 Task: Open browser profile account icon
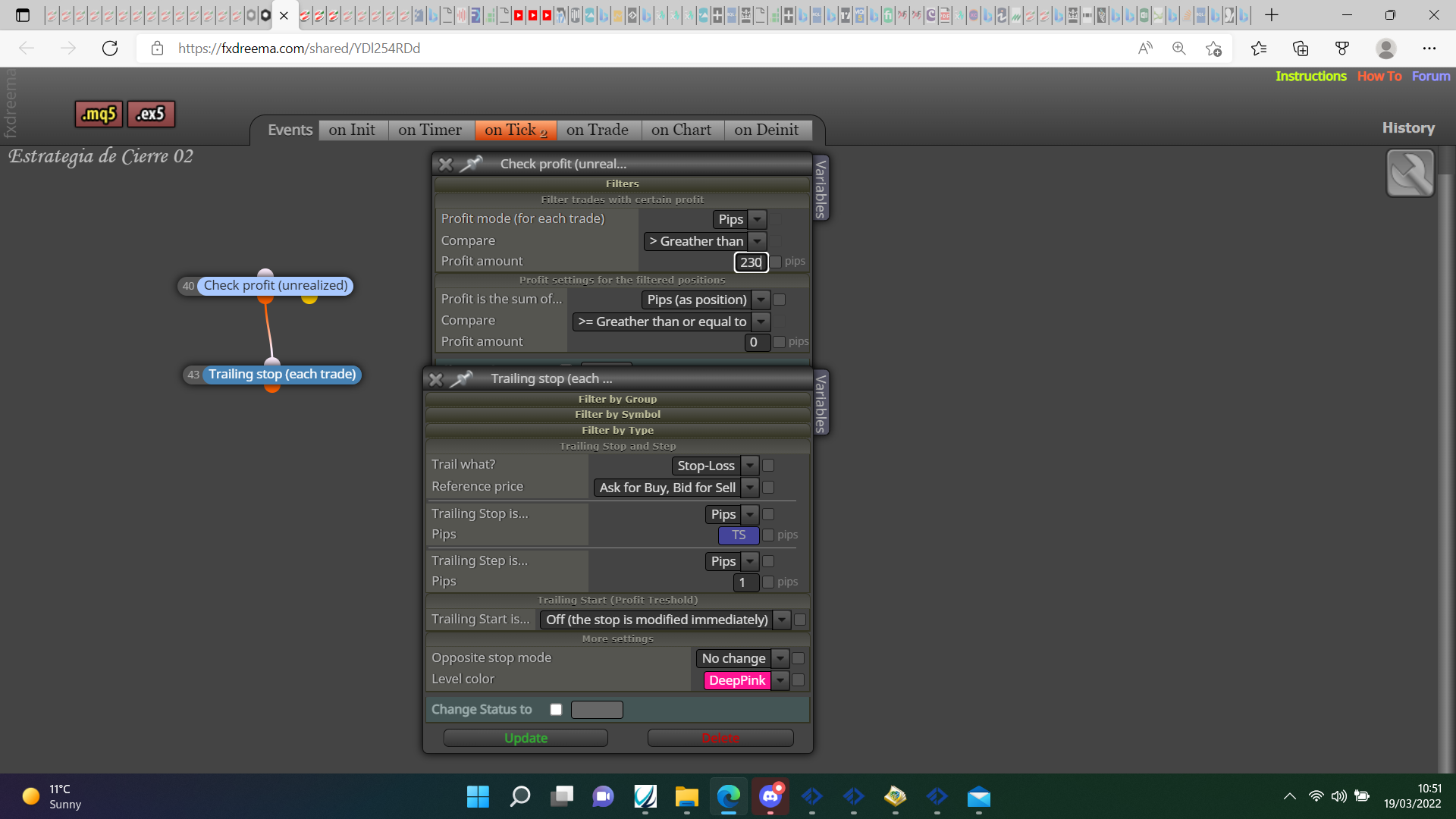click(1386, 49)
